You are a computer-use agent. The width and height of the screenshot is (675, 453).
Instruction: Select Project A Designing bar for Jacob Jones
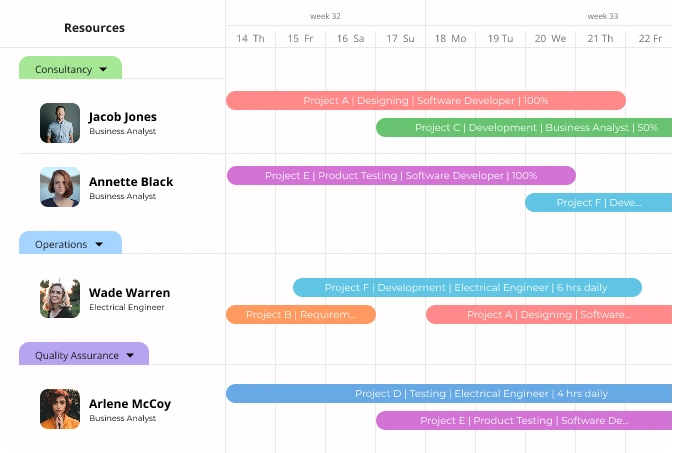pos(425,101)
